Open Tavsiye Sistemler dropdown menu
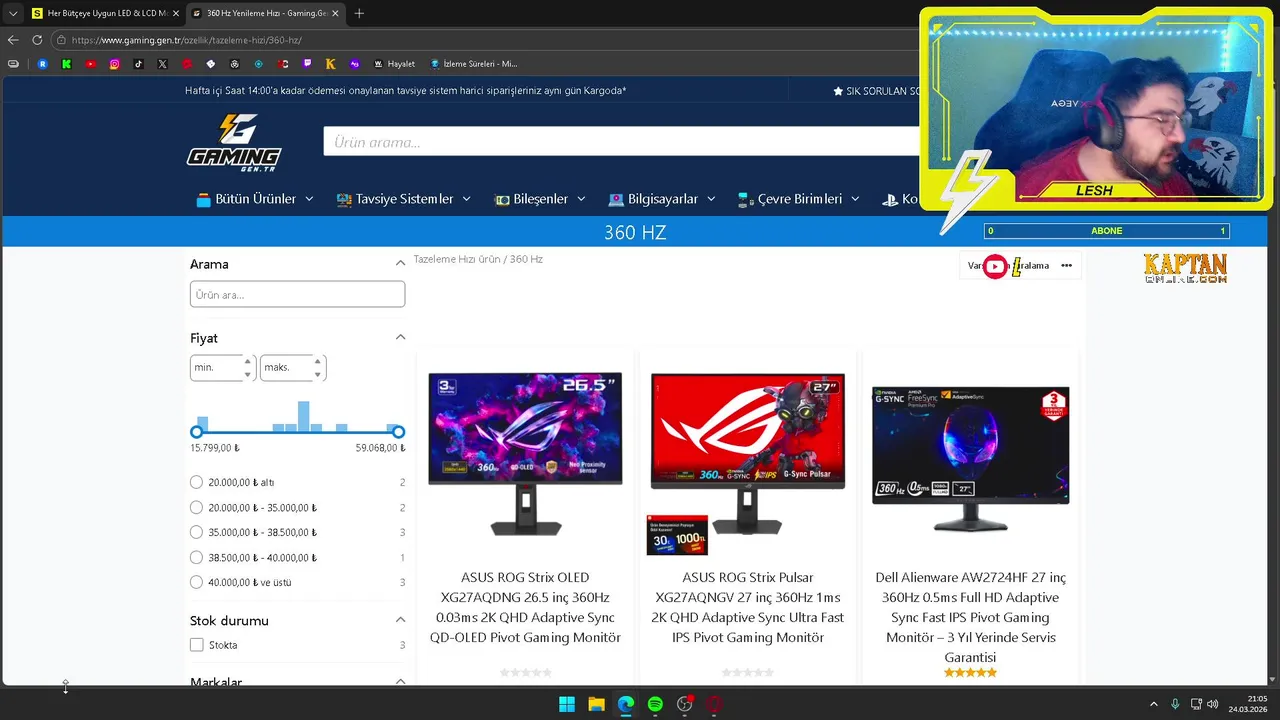This screenshot has height=720, width=1280. (x=404, y=199)
